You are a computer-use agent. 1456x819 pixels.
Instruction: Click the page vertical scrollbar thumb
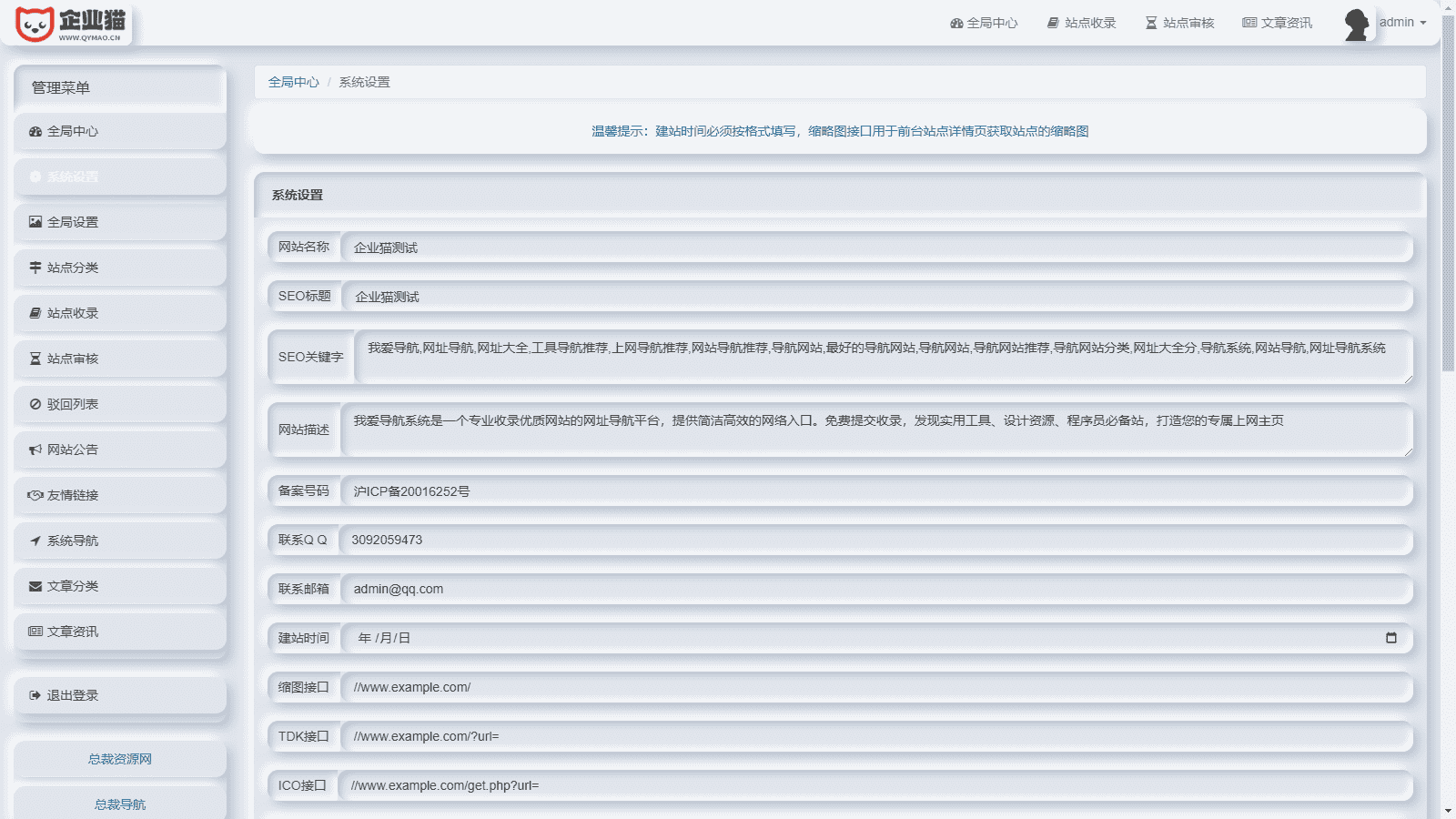click(1448, 193)
